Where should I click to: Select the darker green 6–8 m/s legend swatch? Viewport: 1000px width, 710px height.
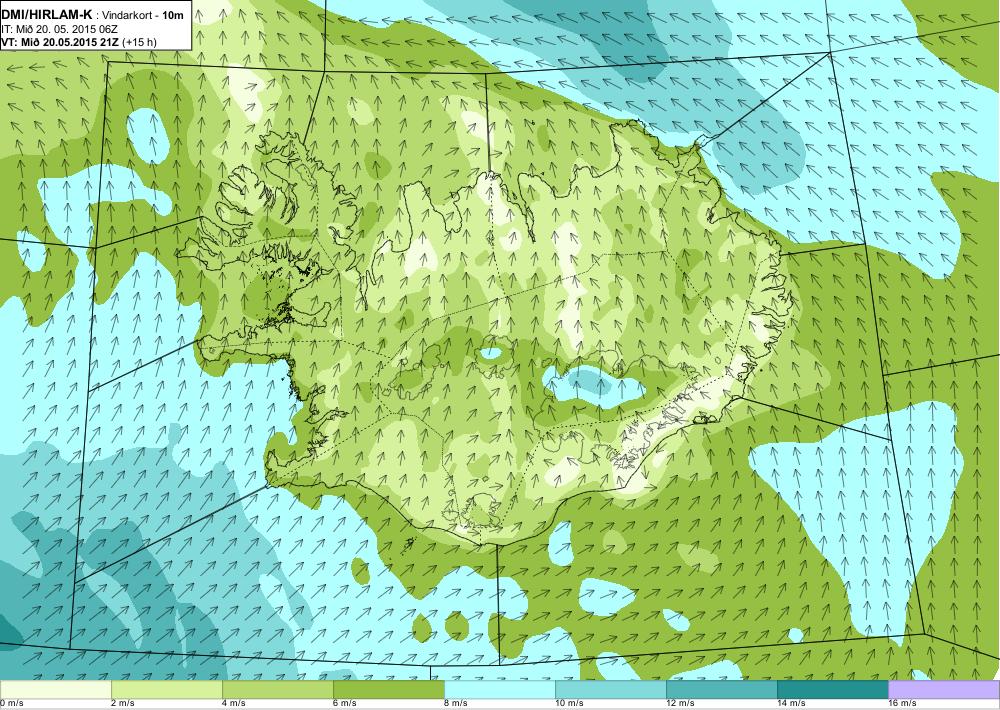pyautogui.click(x=389, y=690)
